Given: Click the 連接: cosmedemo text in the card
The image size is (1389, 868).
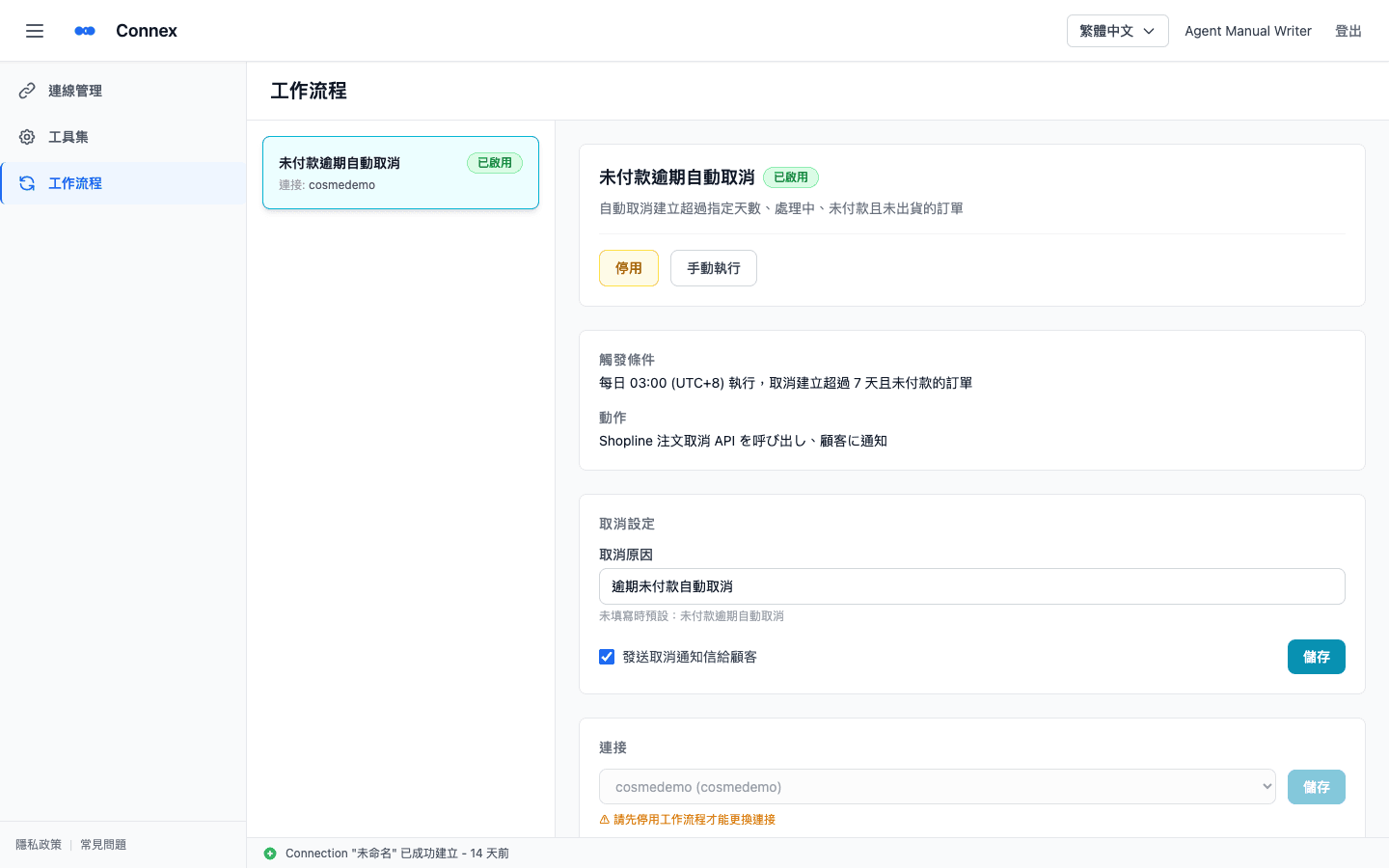Looking at the screenshot, I should point(327,185).
